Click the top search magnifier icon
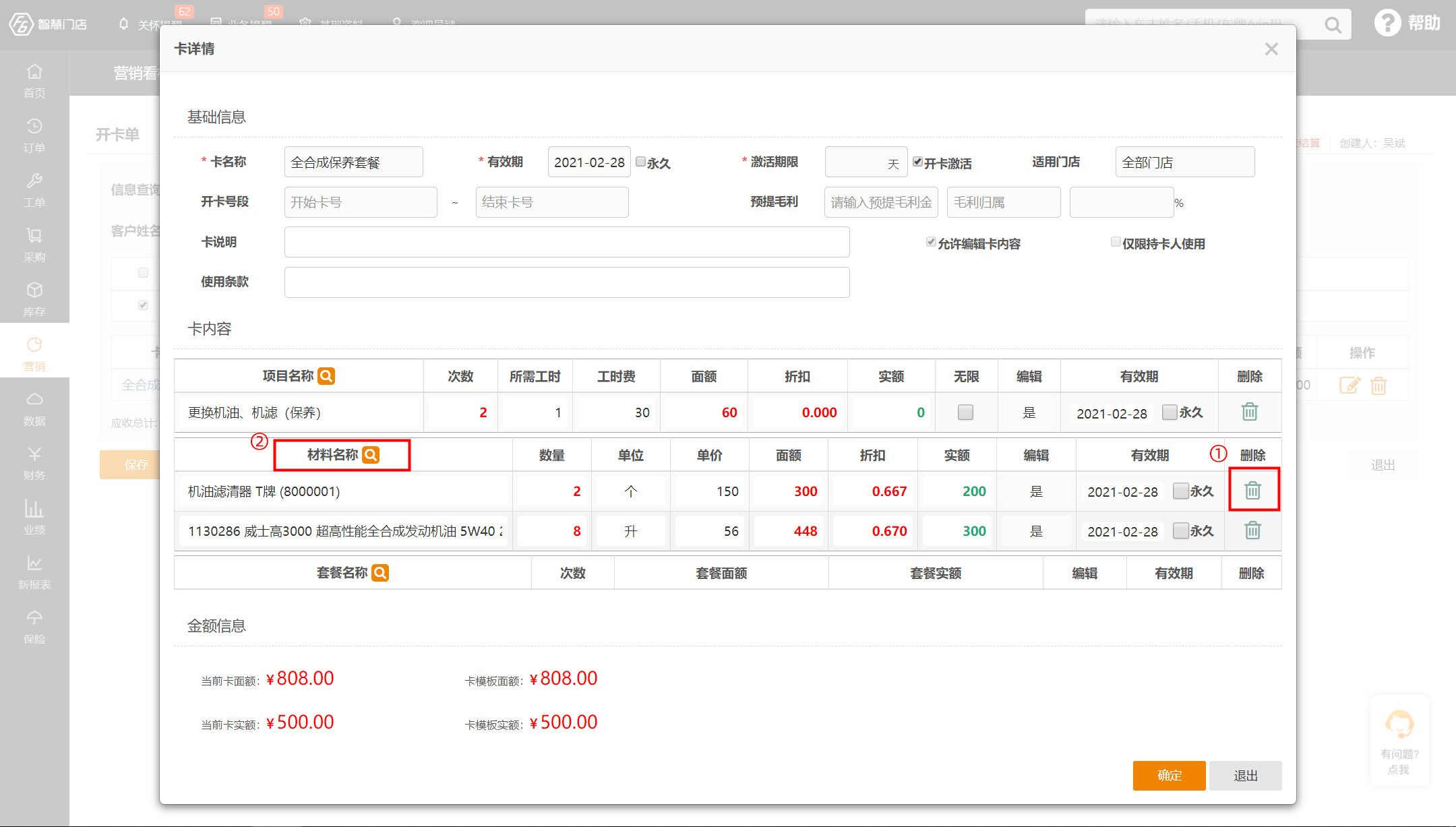Image resolution: width=1456 pixels, height=827 pixels. (x=1333, y=25)
